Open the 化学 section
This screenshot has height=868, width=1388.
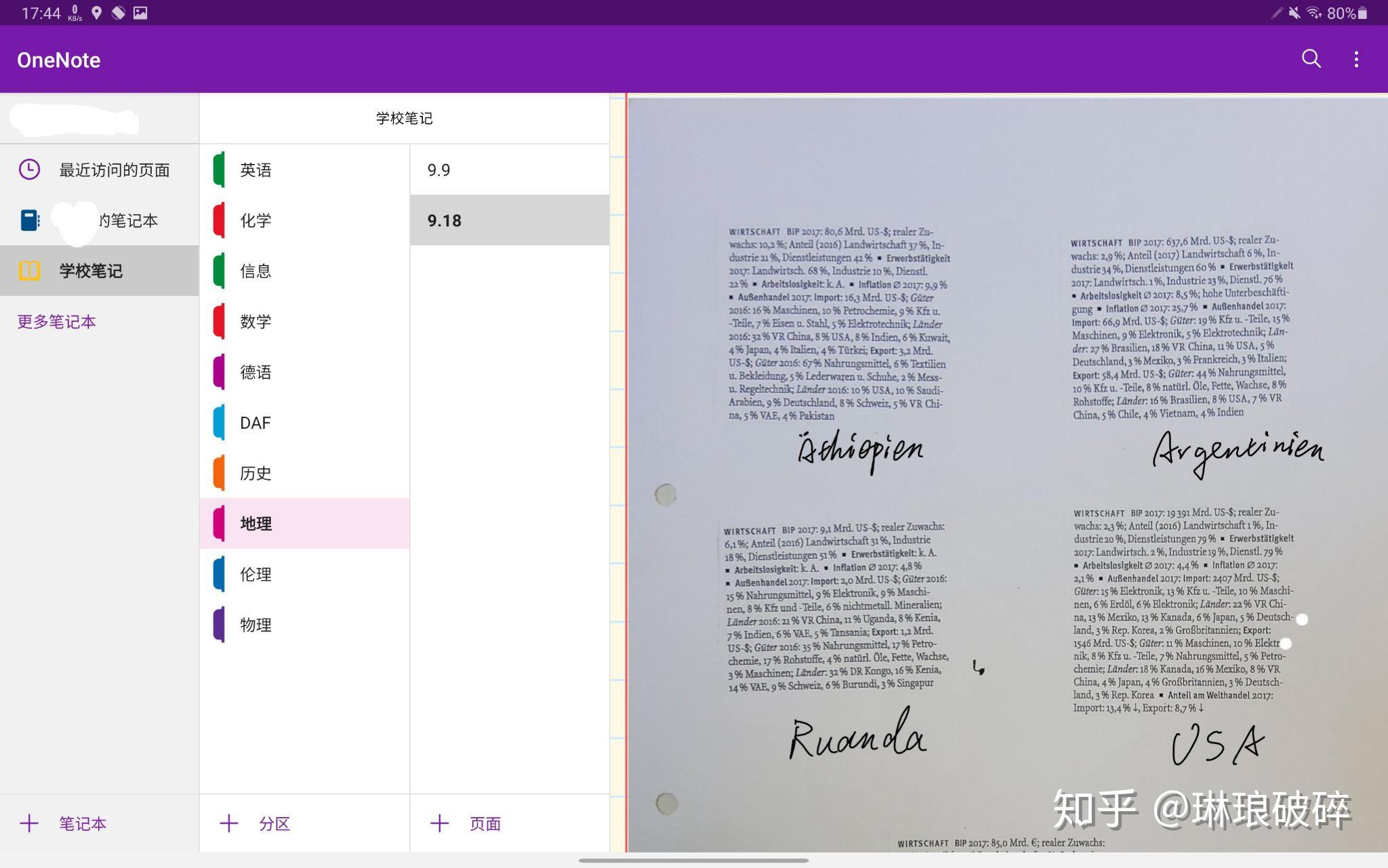point(256,220)
